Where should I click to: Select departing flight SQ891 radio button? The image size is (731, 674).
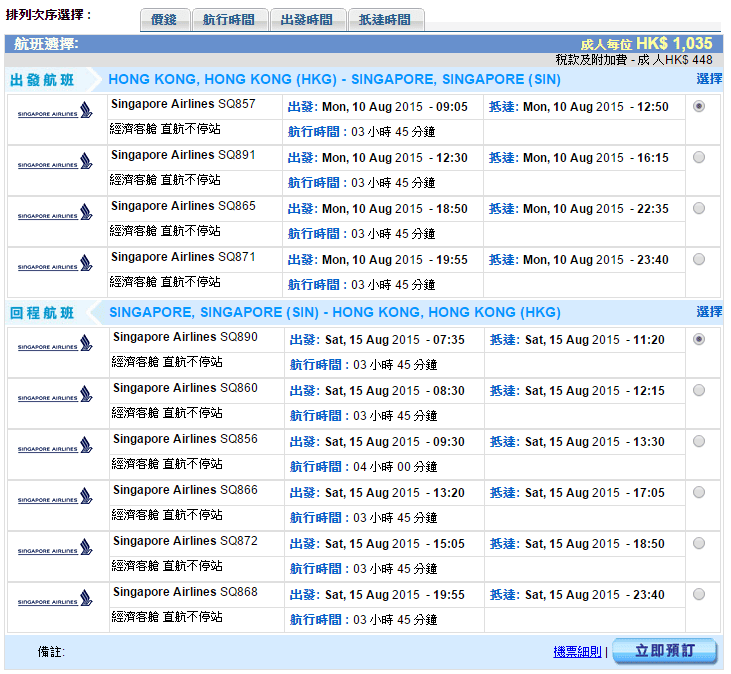[x=698, y=157]
